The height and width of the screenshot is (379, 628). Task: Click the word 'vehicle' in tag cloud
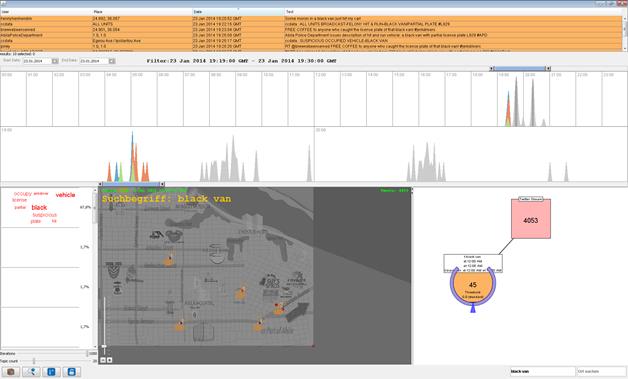click(65, 195)
